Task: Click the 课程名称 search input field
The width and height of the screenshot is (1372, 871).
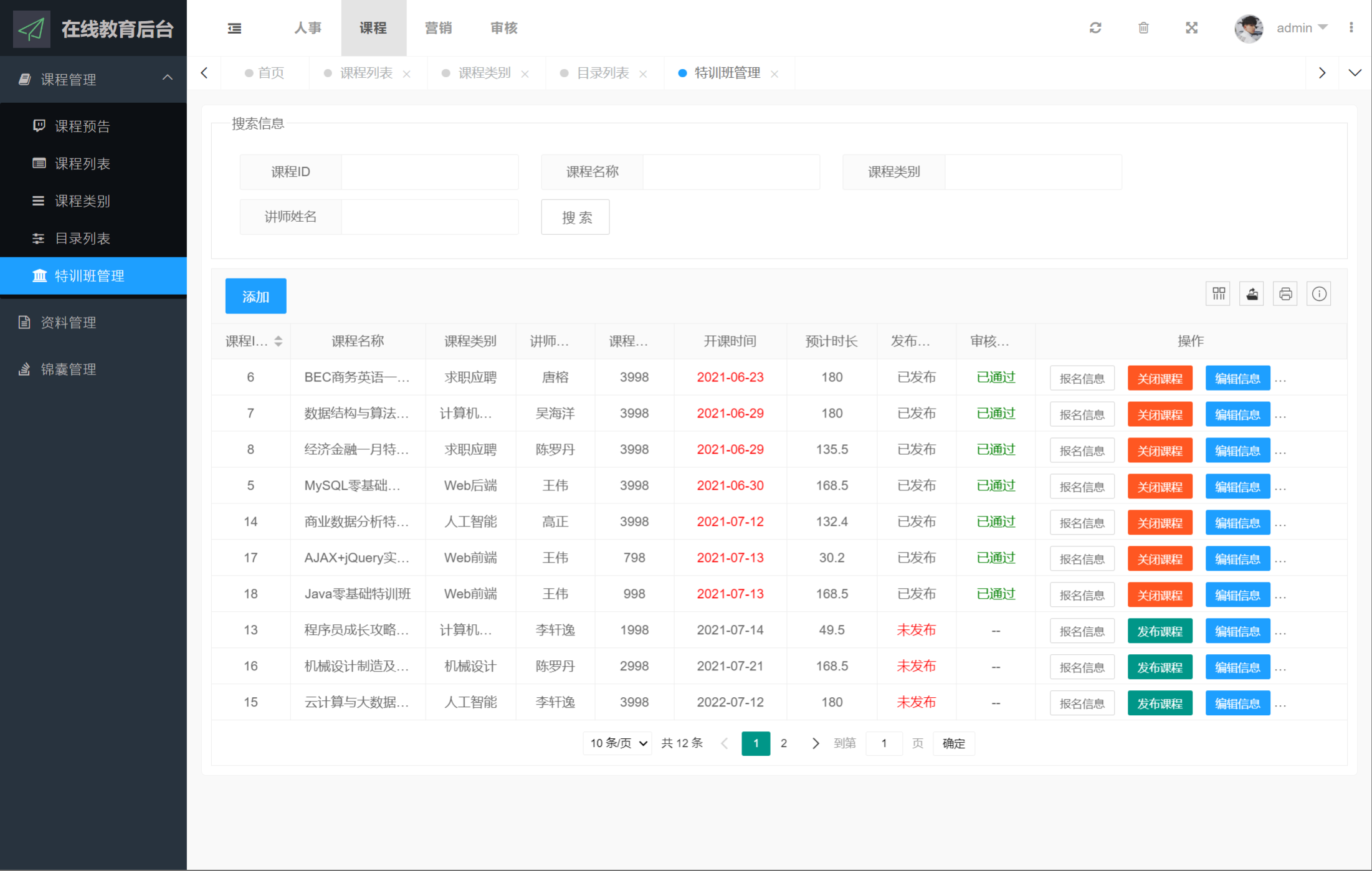Action: (x=730, y=172)
